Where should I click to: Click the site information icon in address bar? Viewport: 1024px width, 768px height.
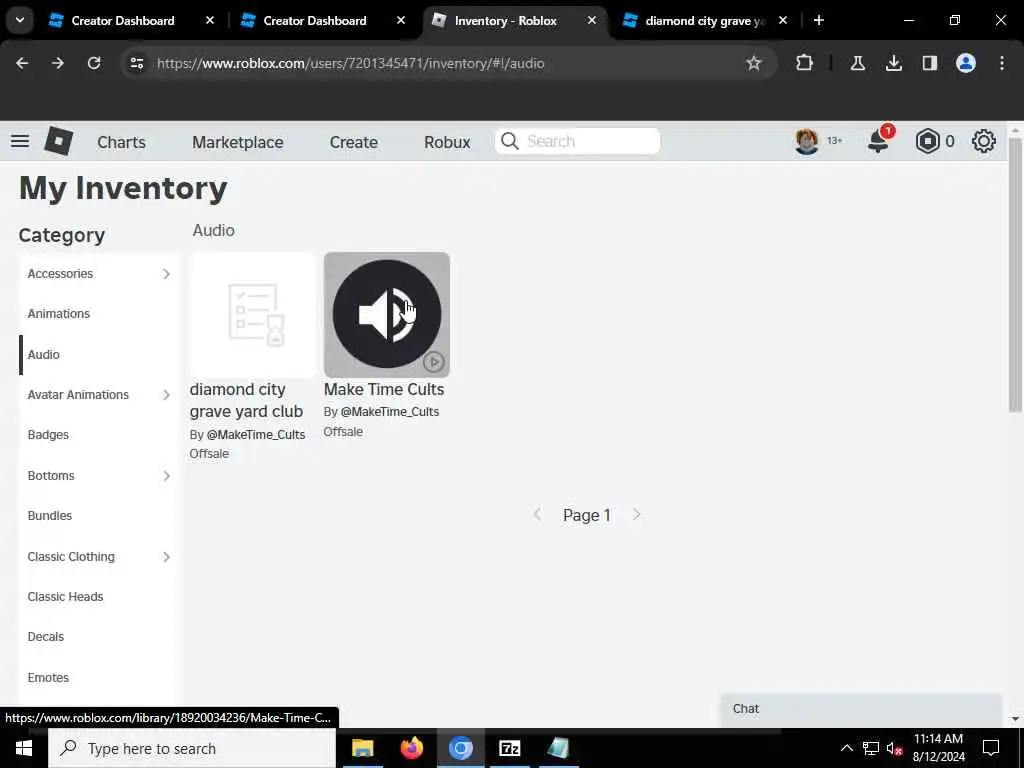(x=136, y=63)
